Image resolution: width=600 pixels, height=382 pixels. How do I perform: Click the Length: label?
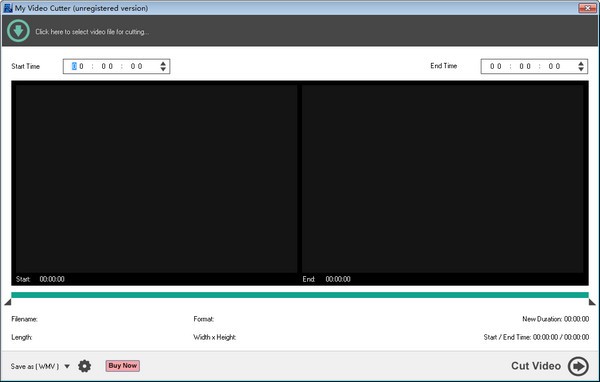(22, 337)
